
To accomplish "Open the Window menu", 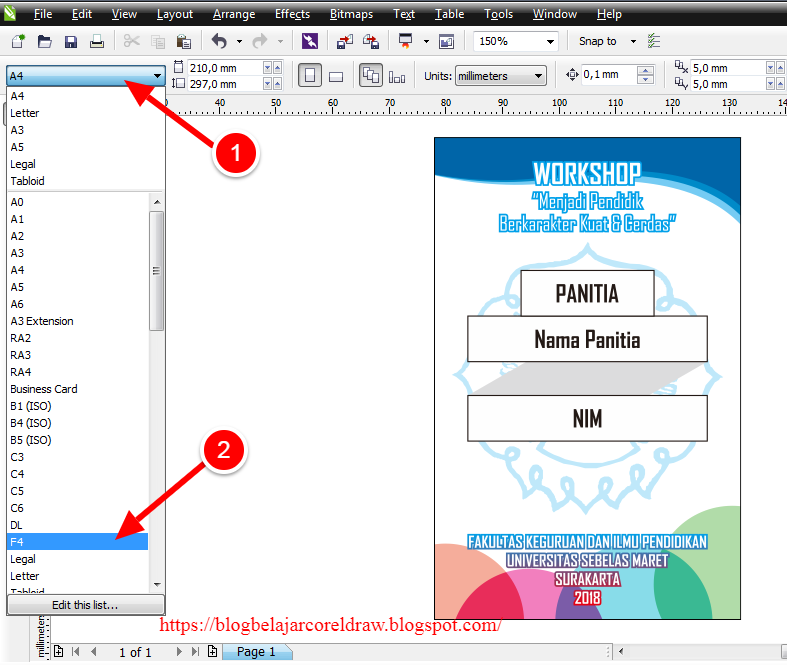I will coord(555,14).
